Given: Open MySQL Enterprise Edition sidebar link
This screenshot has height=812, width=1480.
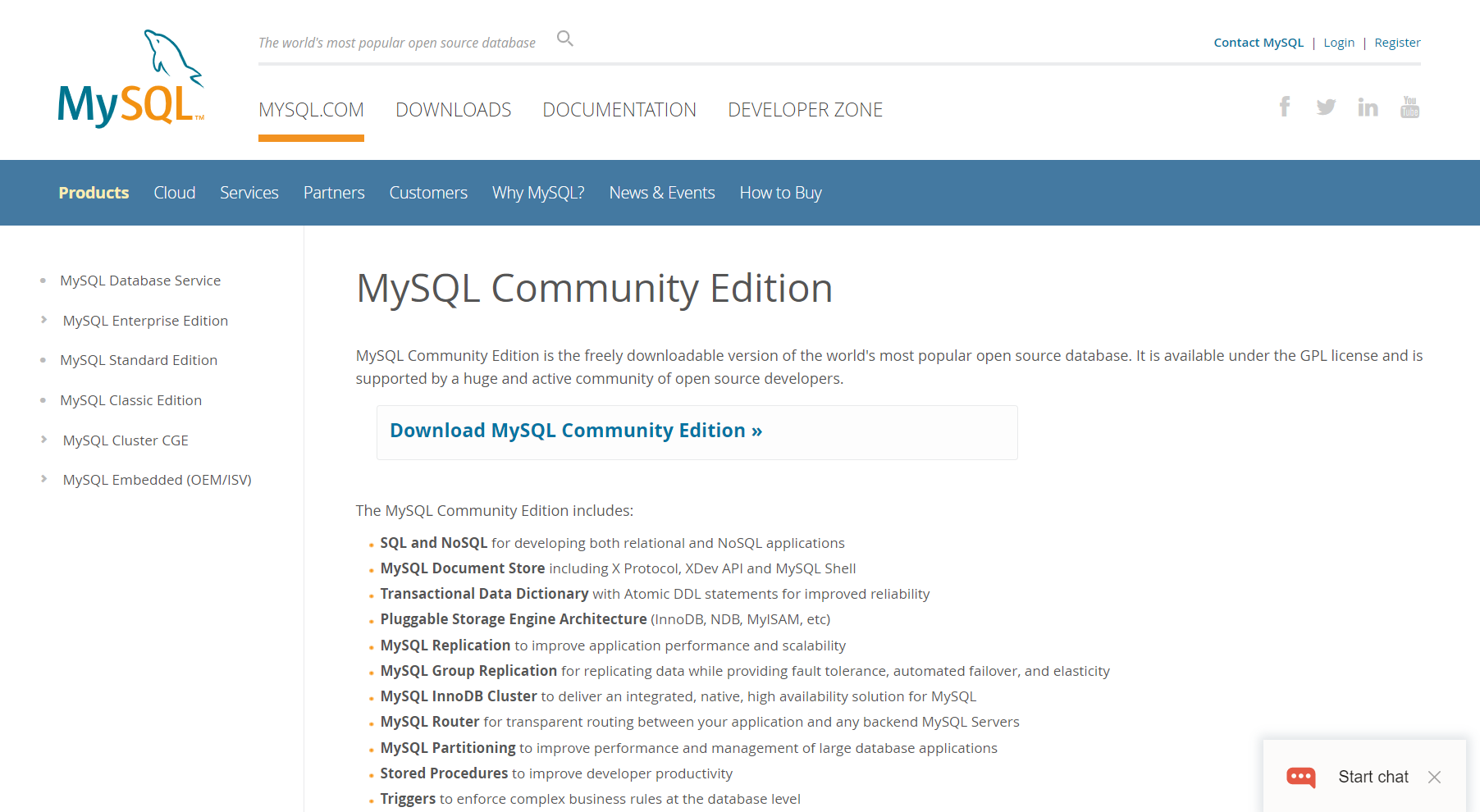Looking at the screenshot, I should (x=145, y=321).
